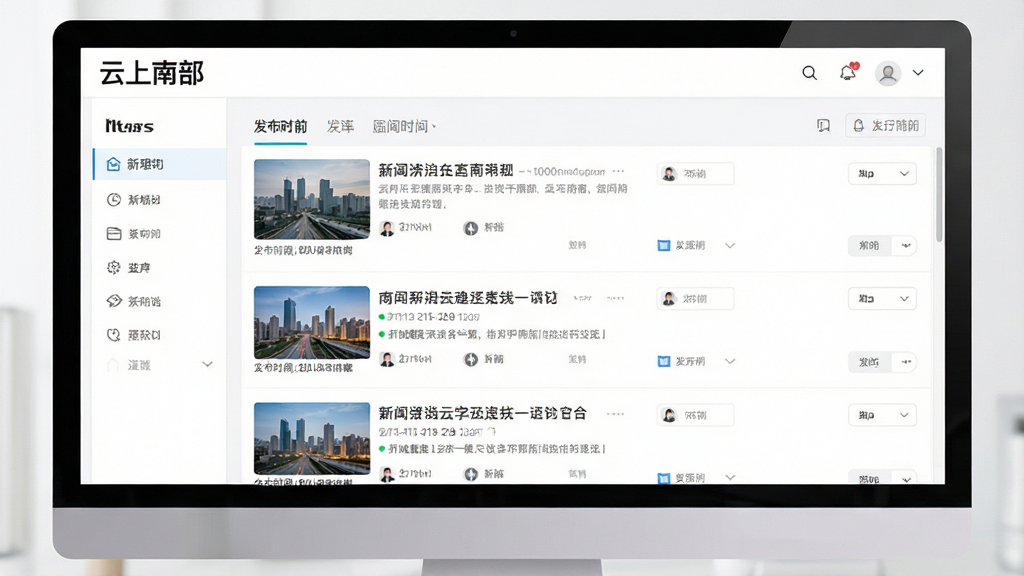
Task: Click the author avatar under the first article
Action: (x=387, y=228)
